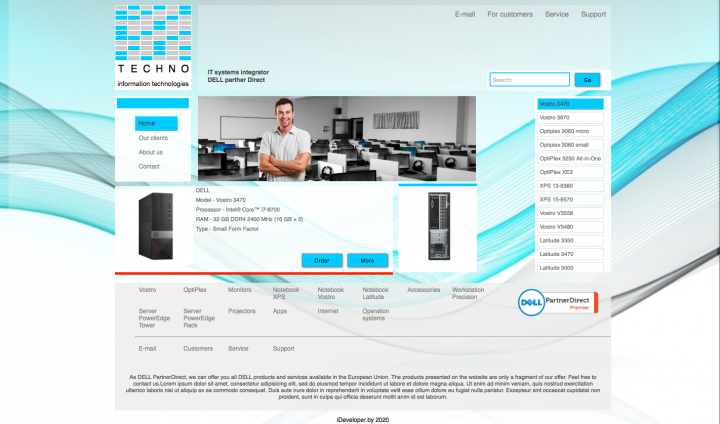Screen dimensions: 720x424
Task: Select Vostro V5480 in product list
Action: (x=570, y=227)
